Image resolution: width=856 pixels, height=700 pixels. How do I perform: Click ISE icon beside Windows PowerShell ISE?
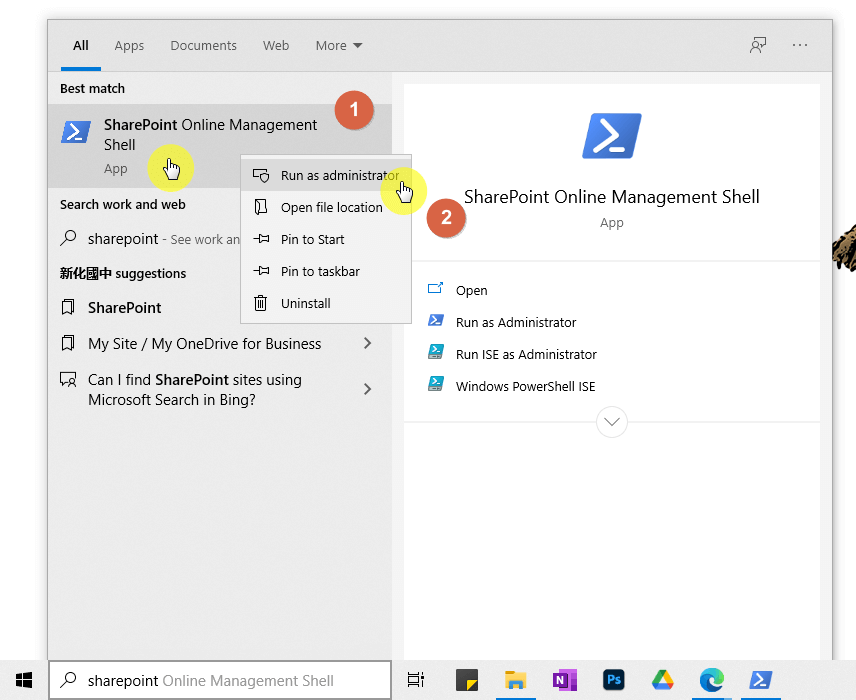click(x=436, y=384)
